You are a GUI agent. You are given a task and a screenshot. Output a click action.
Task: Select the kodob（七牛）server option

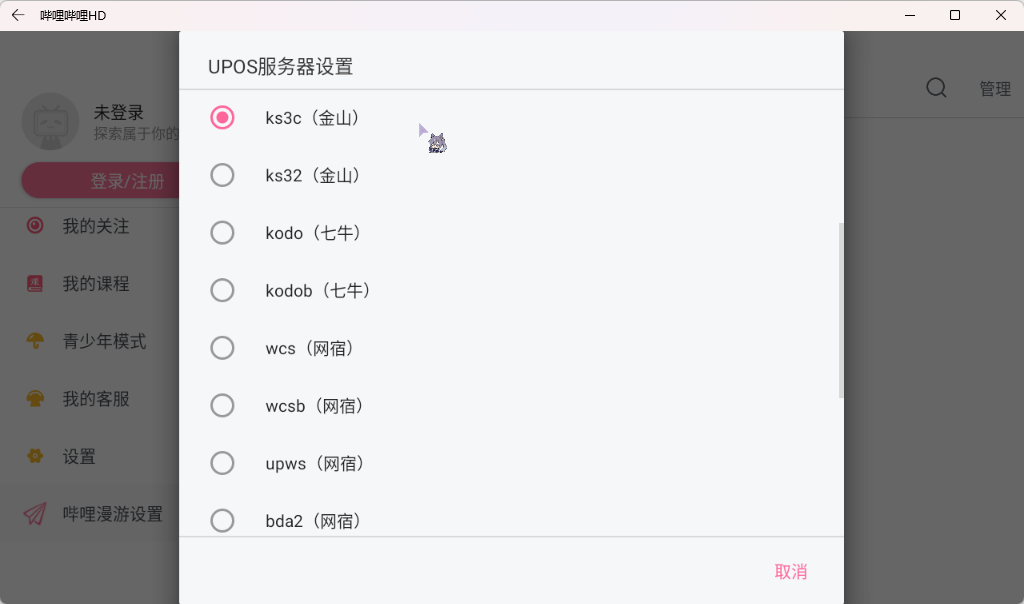[x=222, y=290]
